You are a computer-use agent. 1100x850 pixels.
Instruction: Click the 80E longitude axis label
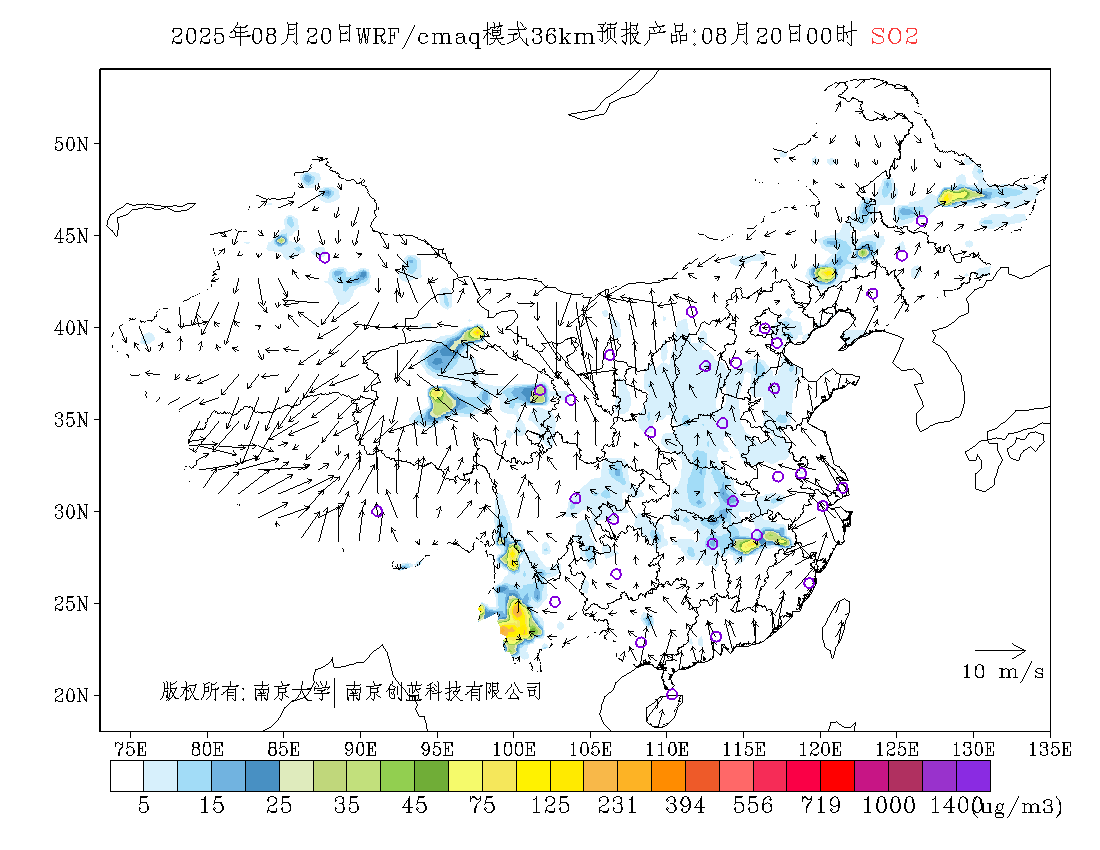pyautogui.click(x=207, y=749)
